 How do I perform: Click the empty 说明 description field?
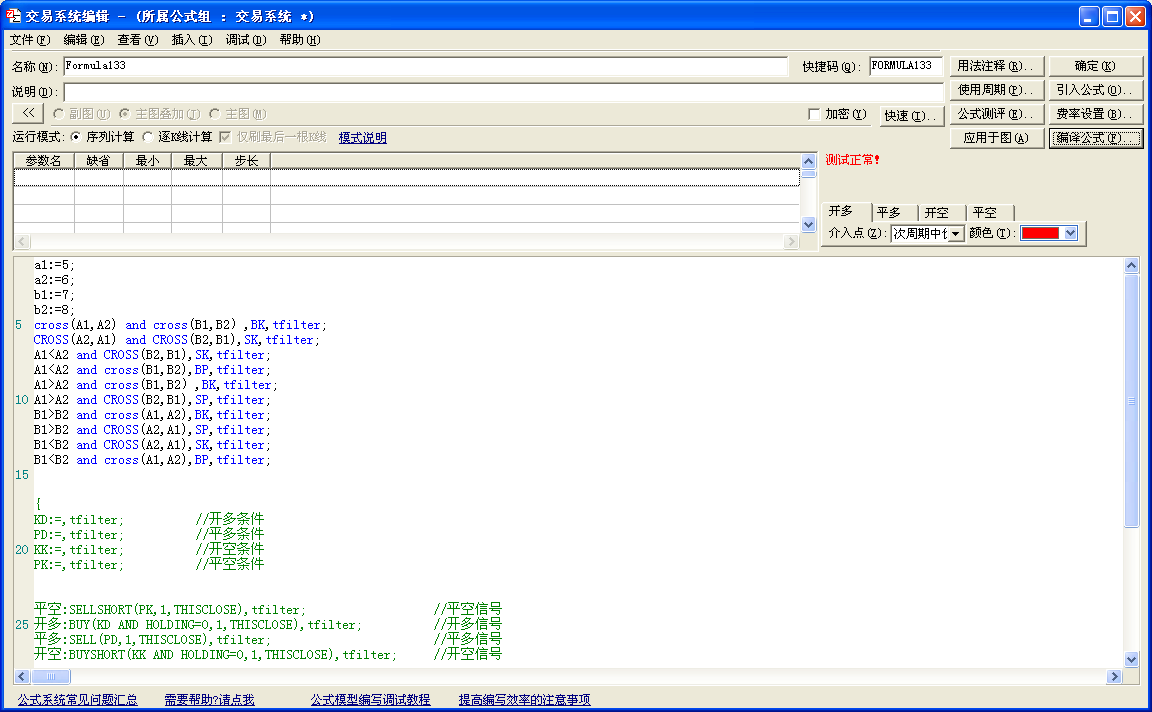pos(503,92)
